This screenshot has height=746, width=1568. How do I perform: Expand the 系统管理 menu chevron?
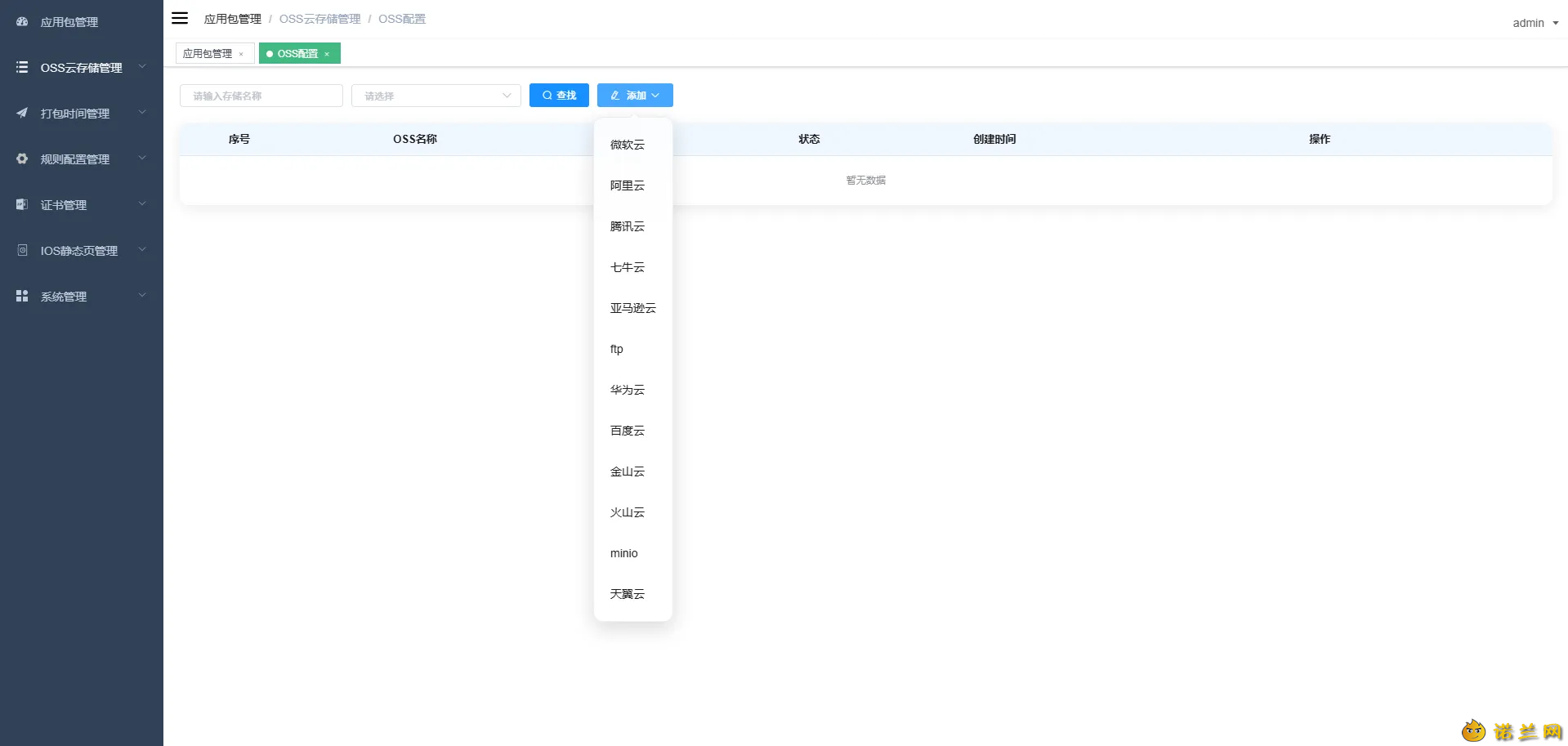(x=142, y=296)
